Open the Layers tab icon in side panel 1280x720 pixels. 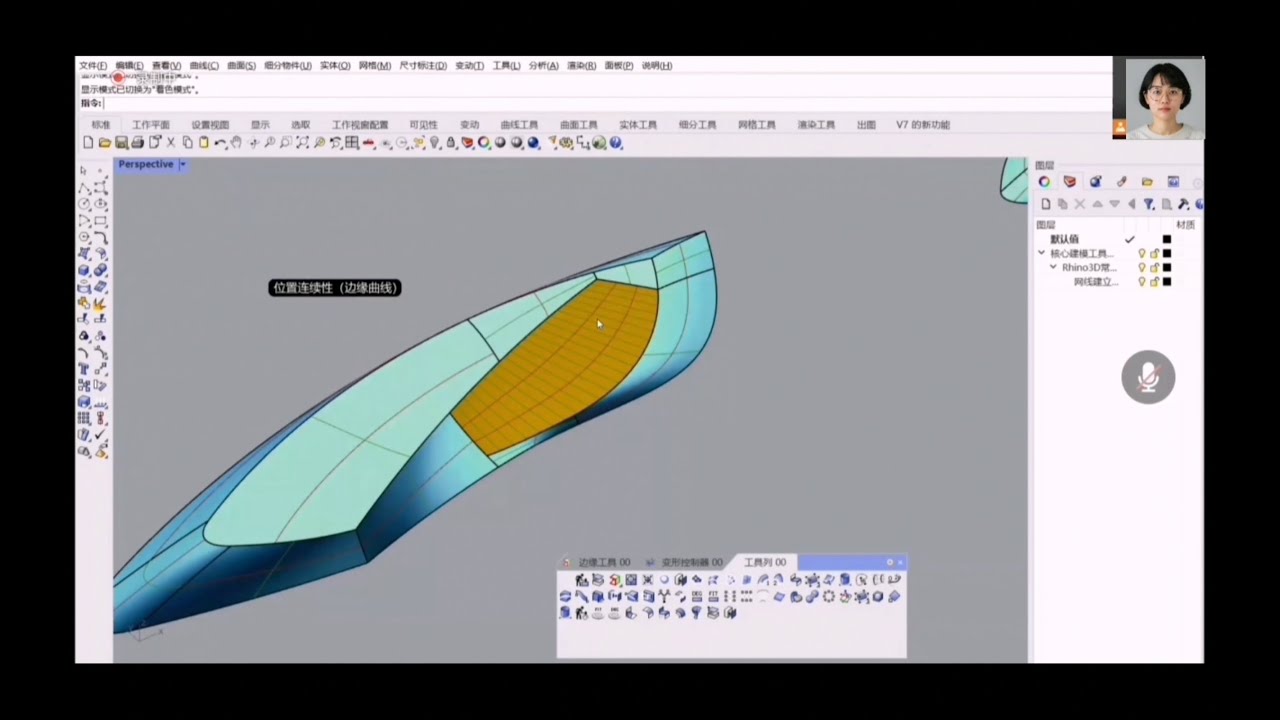click(x=1070, y=182)
